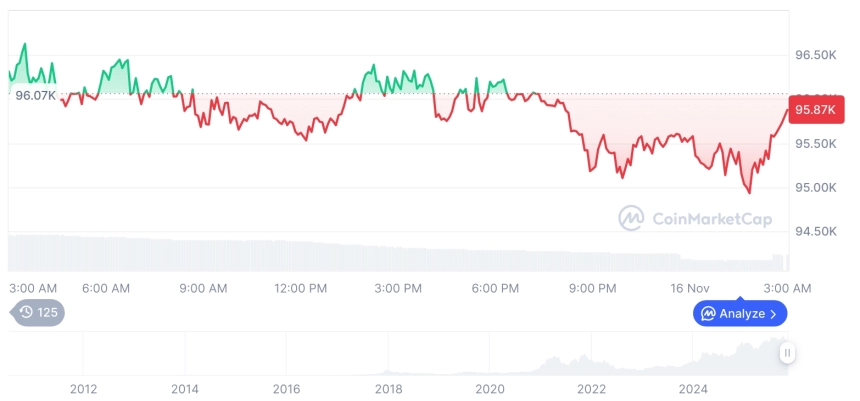Click the history clock icon badge showing 125
Screen dimensions: 860x401
38,313
